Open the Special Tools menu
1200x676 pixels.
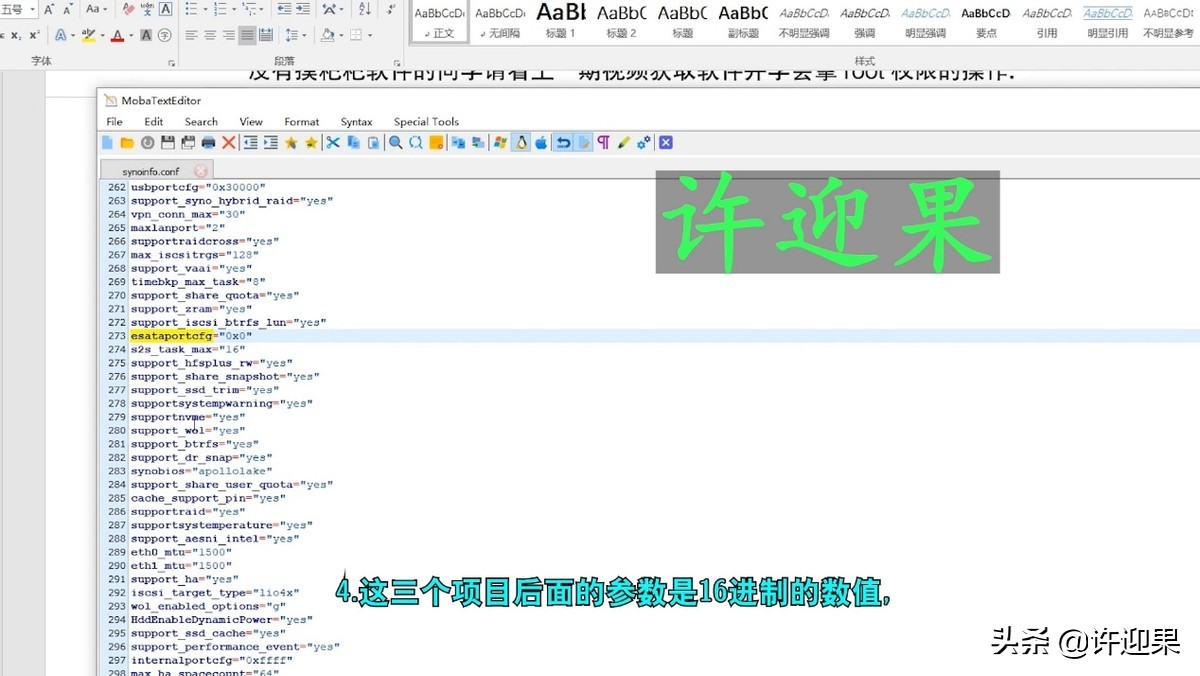[x=426, y=122]
